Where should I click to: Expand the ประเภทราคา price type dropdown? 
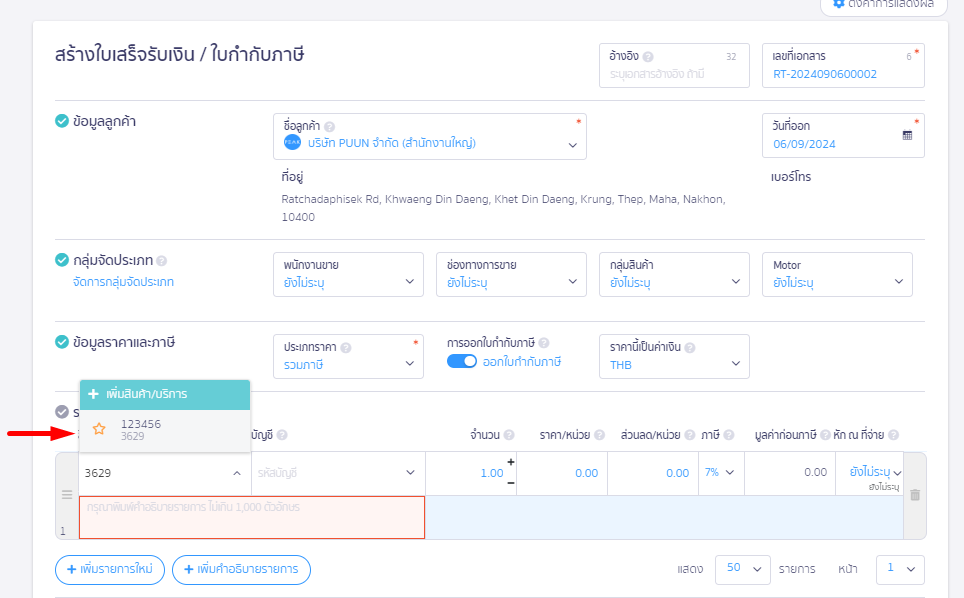[409, 365]
